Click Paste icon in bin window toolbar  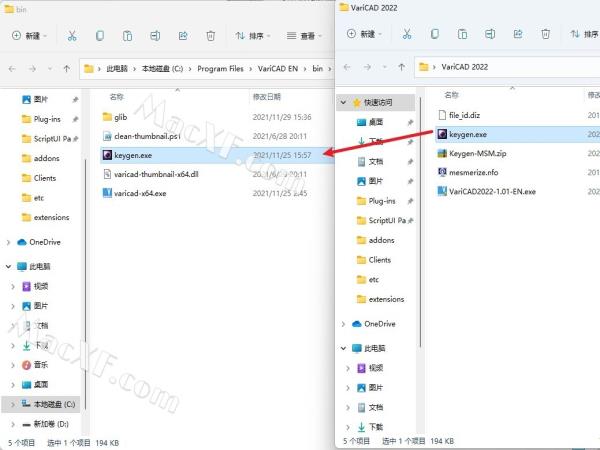tap(127, 36)
